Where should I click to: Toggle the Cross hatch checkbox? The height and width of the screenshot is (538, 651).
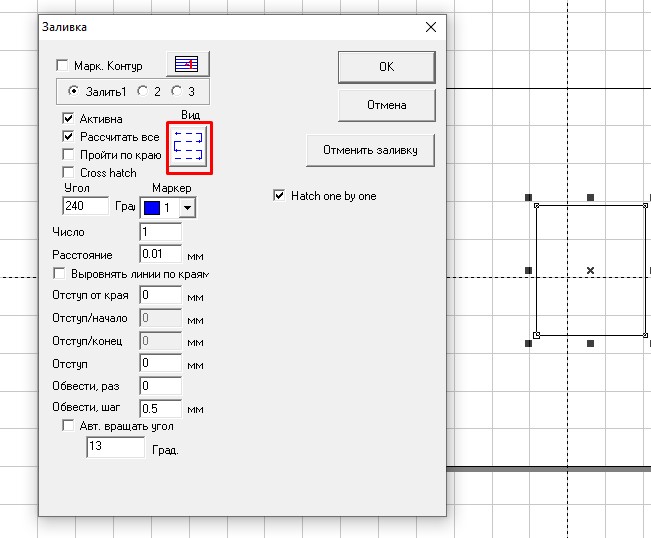point(69,173)
